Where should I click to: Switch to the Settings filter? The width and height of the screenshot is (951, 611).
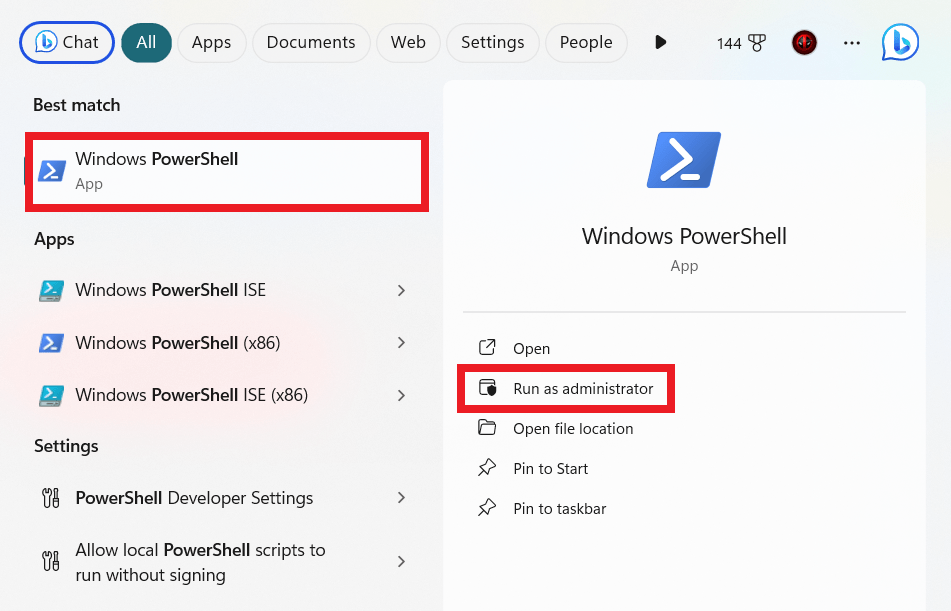492,42
